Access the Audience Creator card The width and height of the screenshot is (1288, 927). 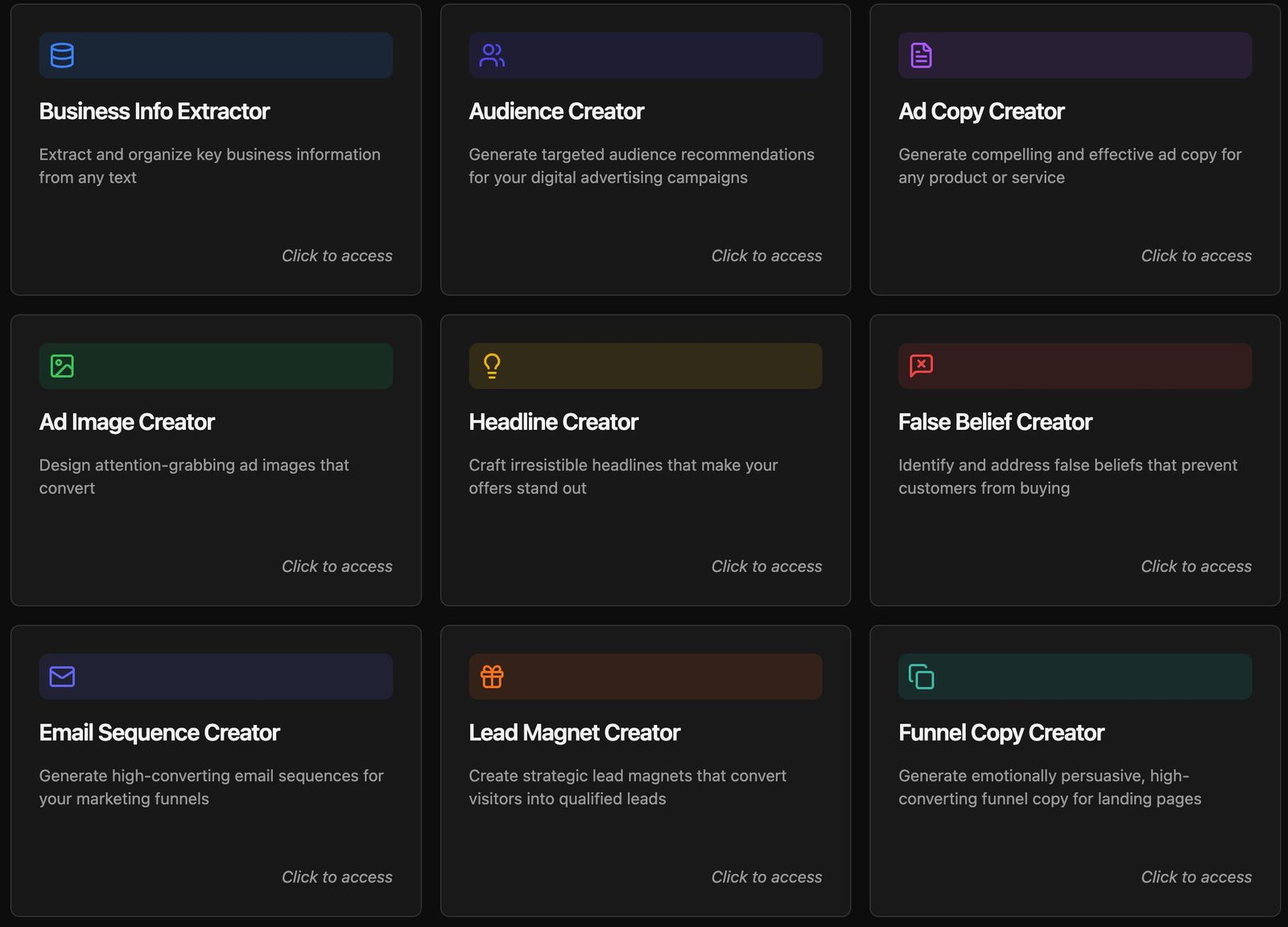click(766, 255)
